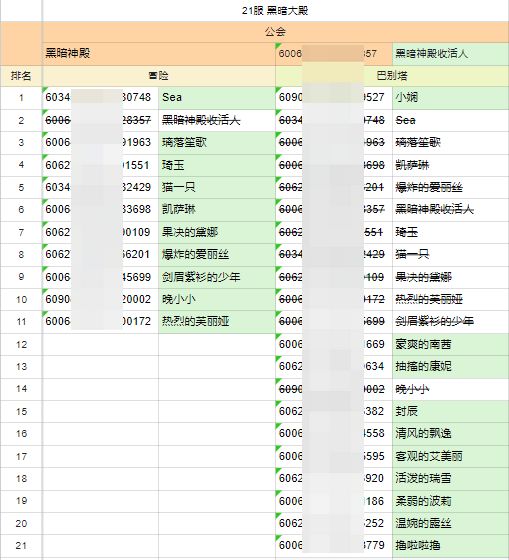Screen dimensions: 509x560
Task: Select the empty 冒险 name cell in rank 12
Action: (217, 344)
